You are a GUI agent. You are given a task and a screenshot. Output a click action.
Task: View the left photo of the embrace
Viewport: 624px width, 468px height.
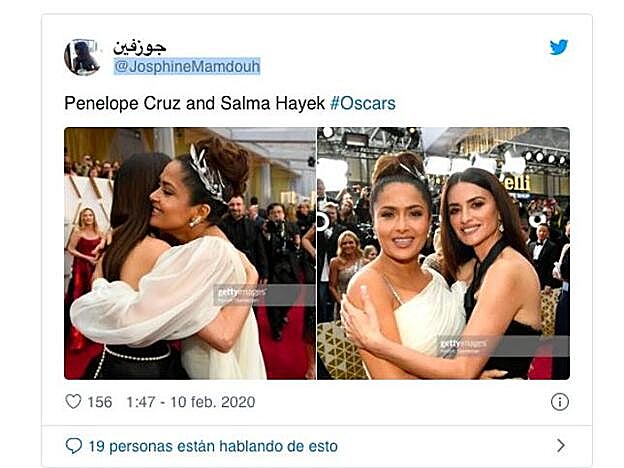click(x=190, y=253)
